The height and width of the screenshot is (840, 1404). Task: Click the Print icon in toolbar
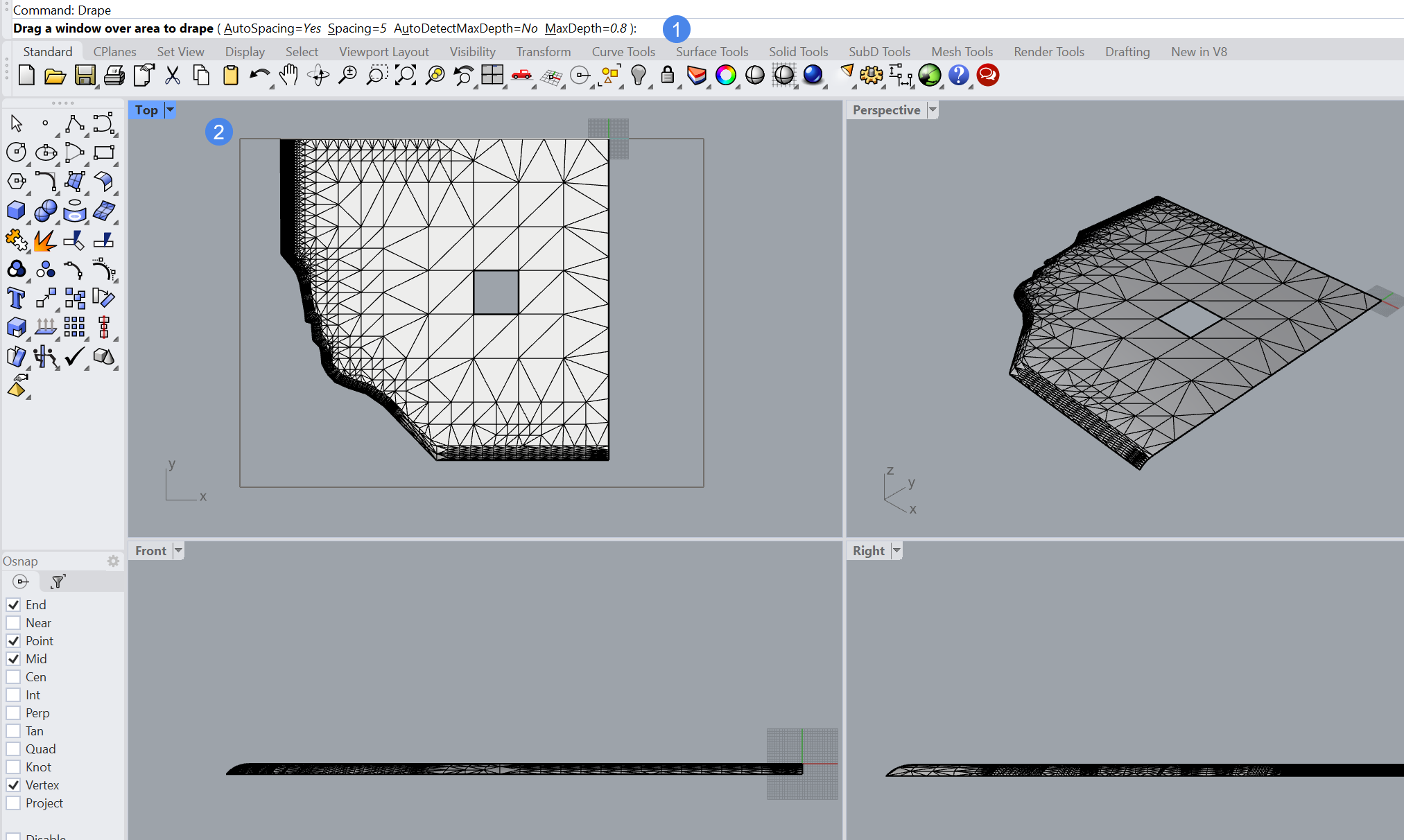pyautogui.click(x=114, y=76)
